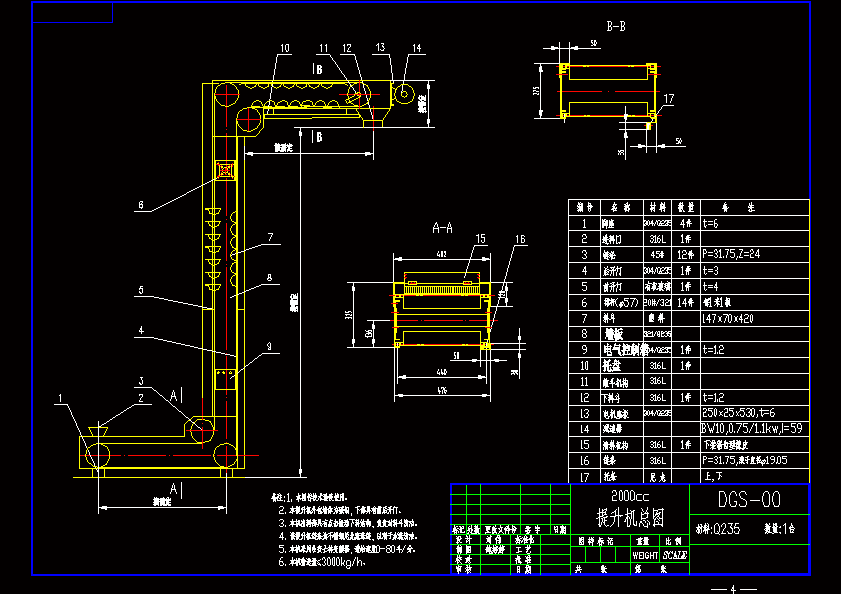Select callout number 13 at elevator top
This screenshot has width=841, height=594.
pyautogui.click(x=380, y=47)
